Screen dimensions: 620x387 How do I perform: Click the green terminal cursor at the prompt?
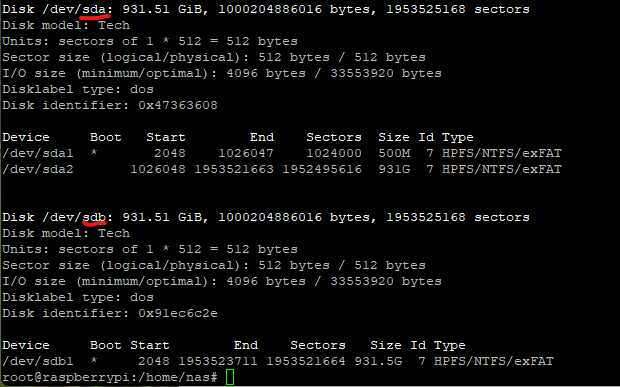230,377
